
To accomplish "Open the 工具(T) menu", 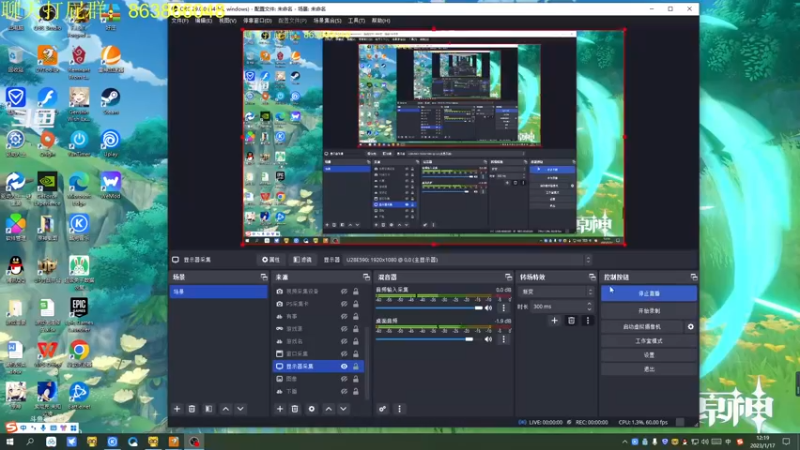I will point(356,20).
